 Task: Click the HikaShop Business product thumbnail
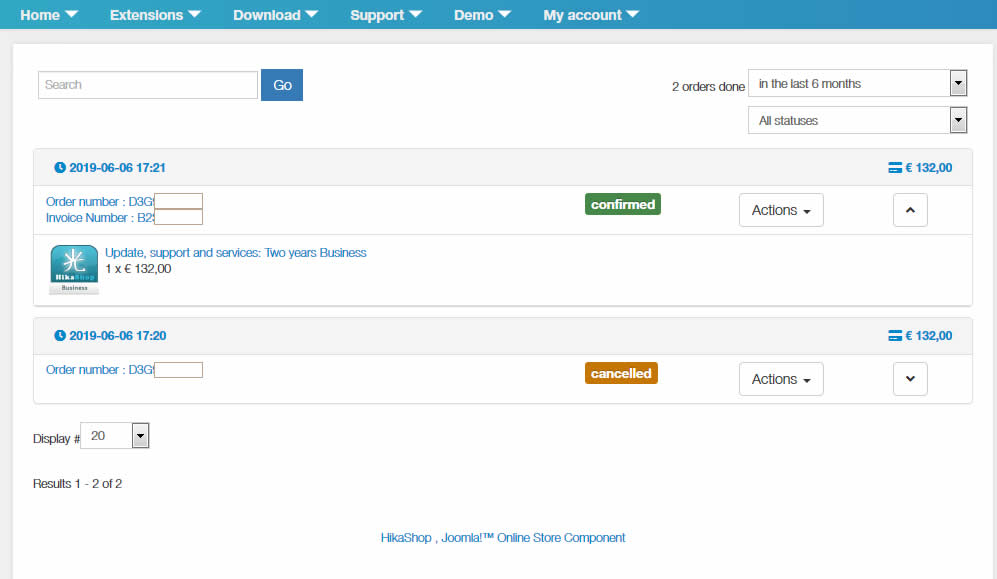(x=73, y=269)
